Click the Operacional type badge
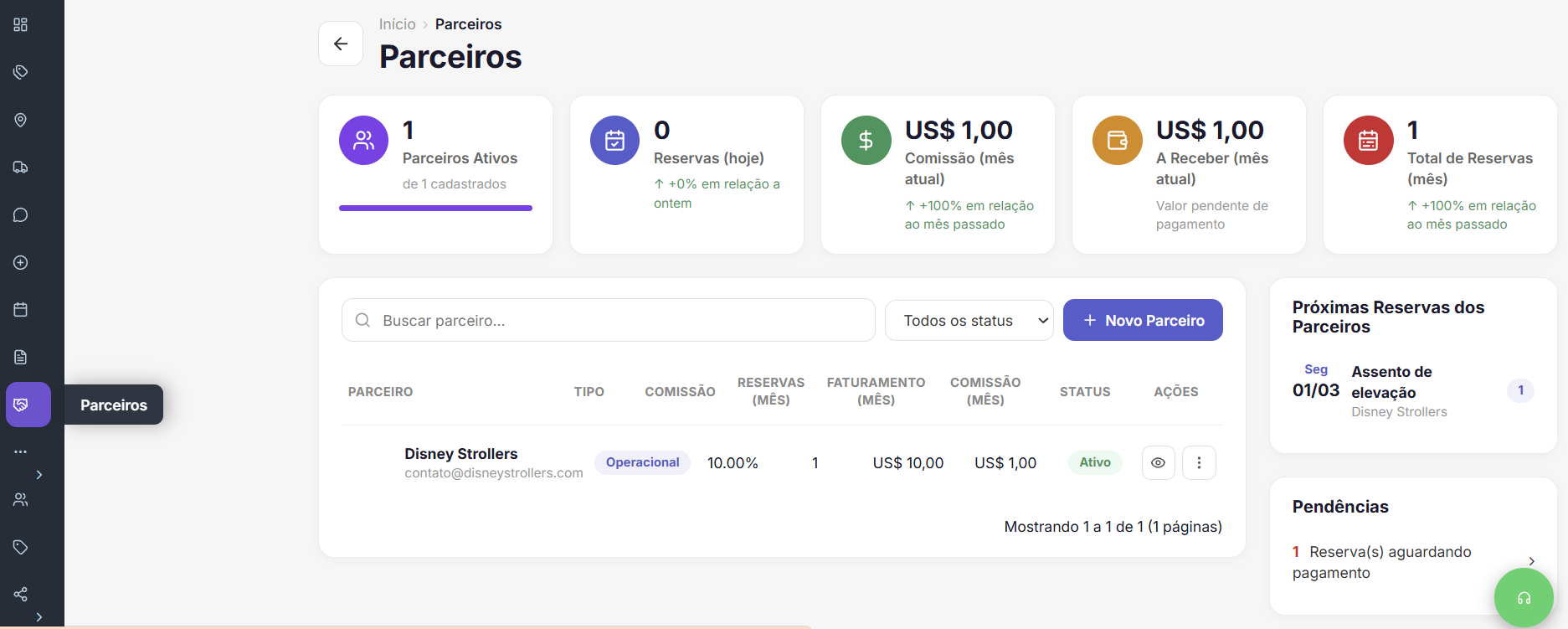1568x629 pixels. pyautogui.click(x=642, y=462)
